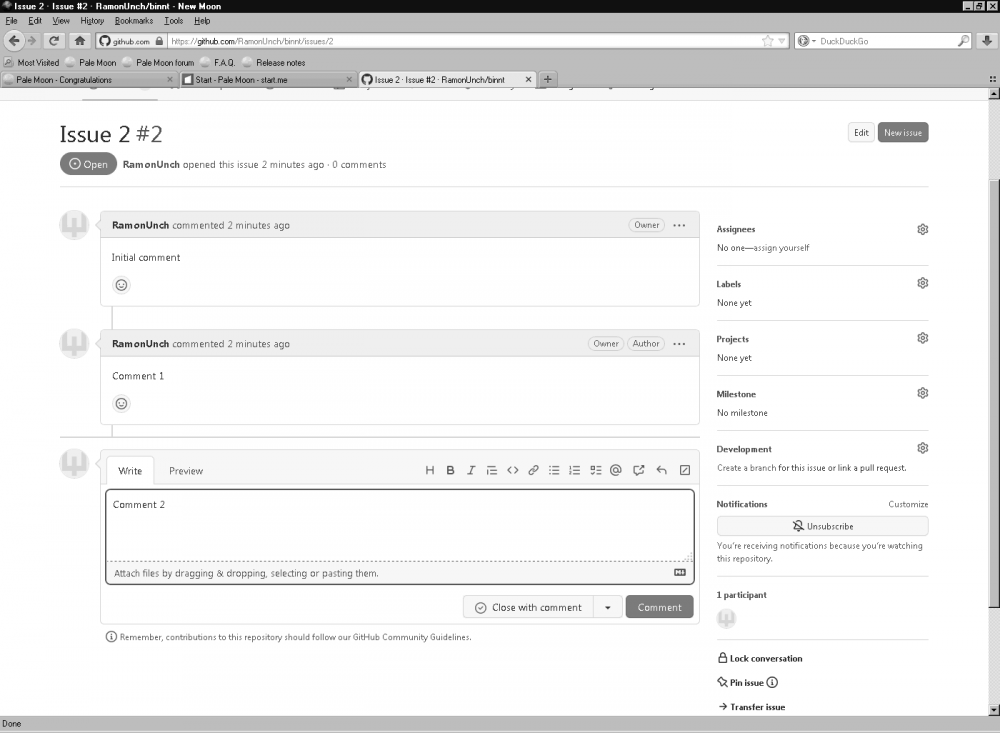Open the Assignees gear settings

[922, 229]
